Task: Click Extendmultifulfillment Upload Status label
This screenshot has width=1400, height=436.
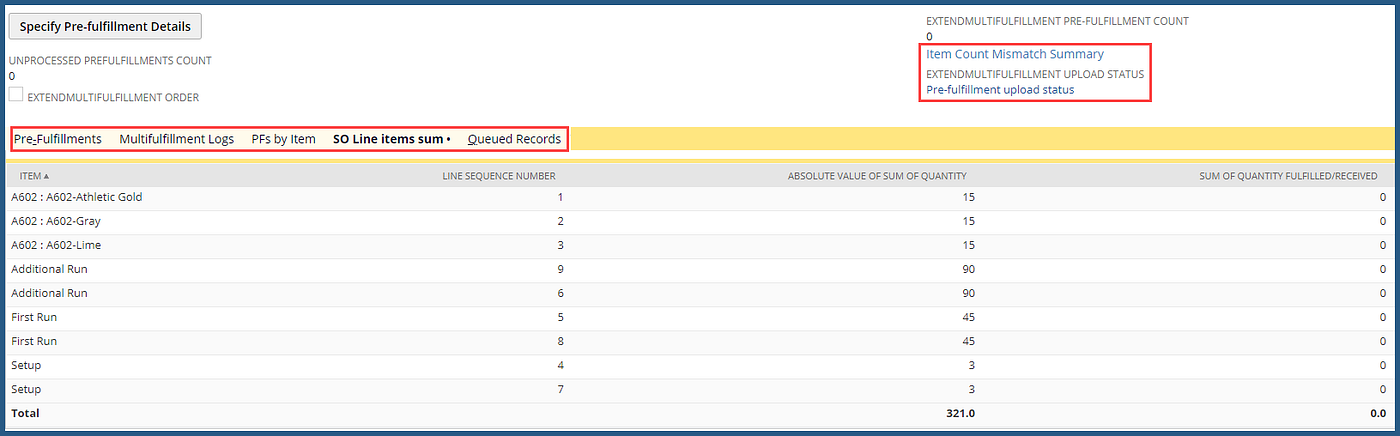Action: click(1035, 74)
